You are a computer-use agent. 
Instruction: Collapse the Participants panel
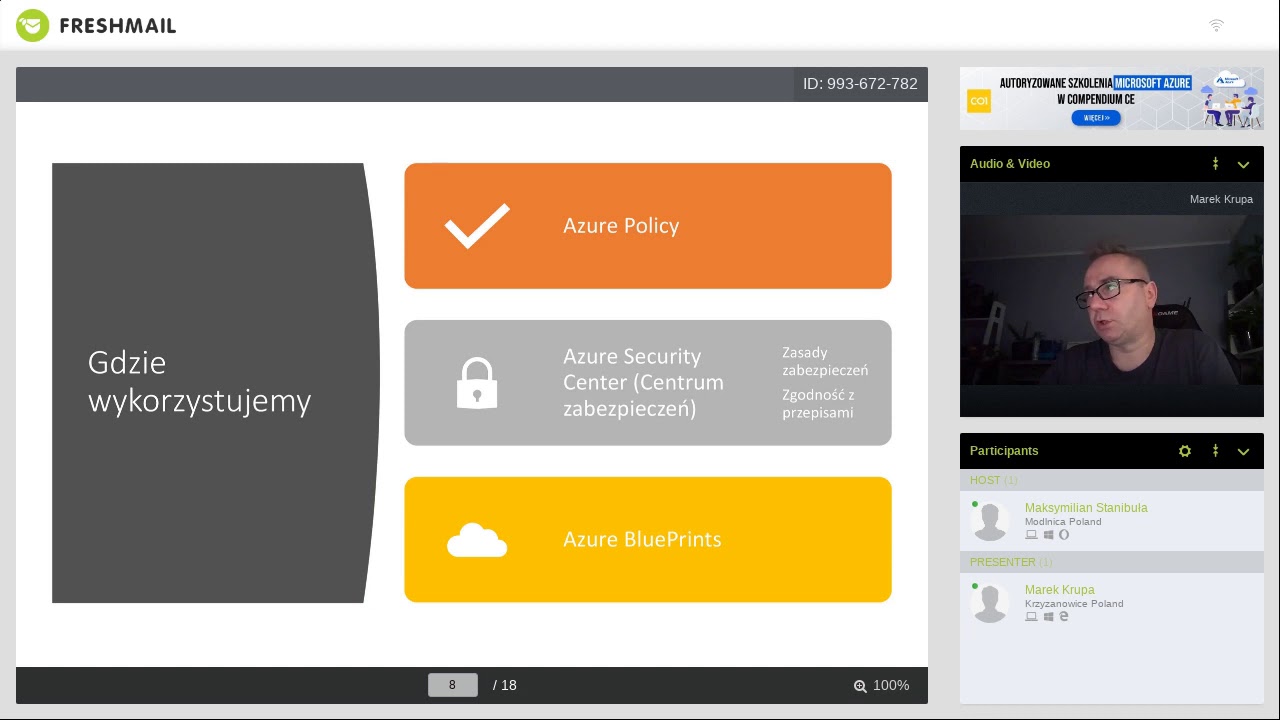[x=1243, y=451]
